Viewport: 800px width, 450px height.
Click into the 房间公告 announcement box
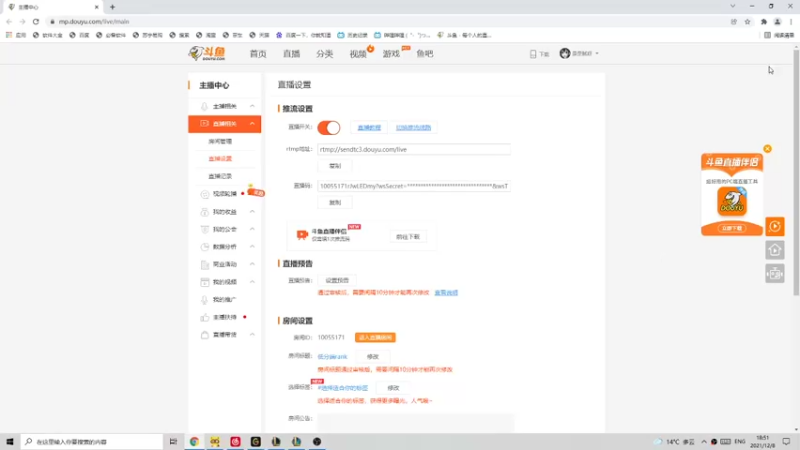coord(416,423)
